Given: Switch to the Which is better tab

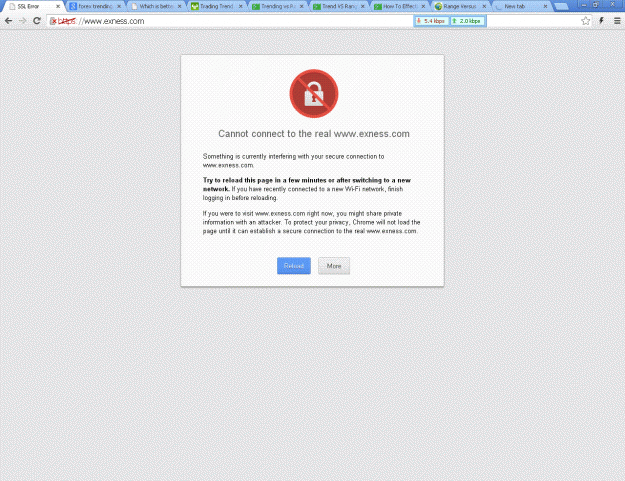Looking at the screenshot, I should pyautogui.click(x=155, y=6).
